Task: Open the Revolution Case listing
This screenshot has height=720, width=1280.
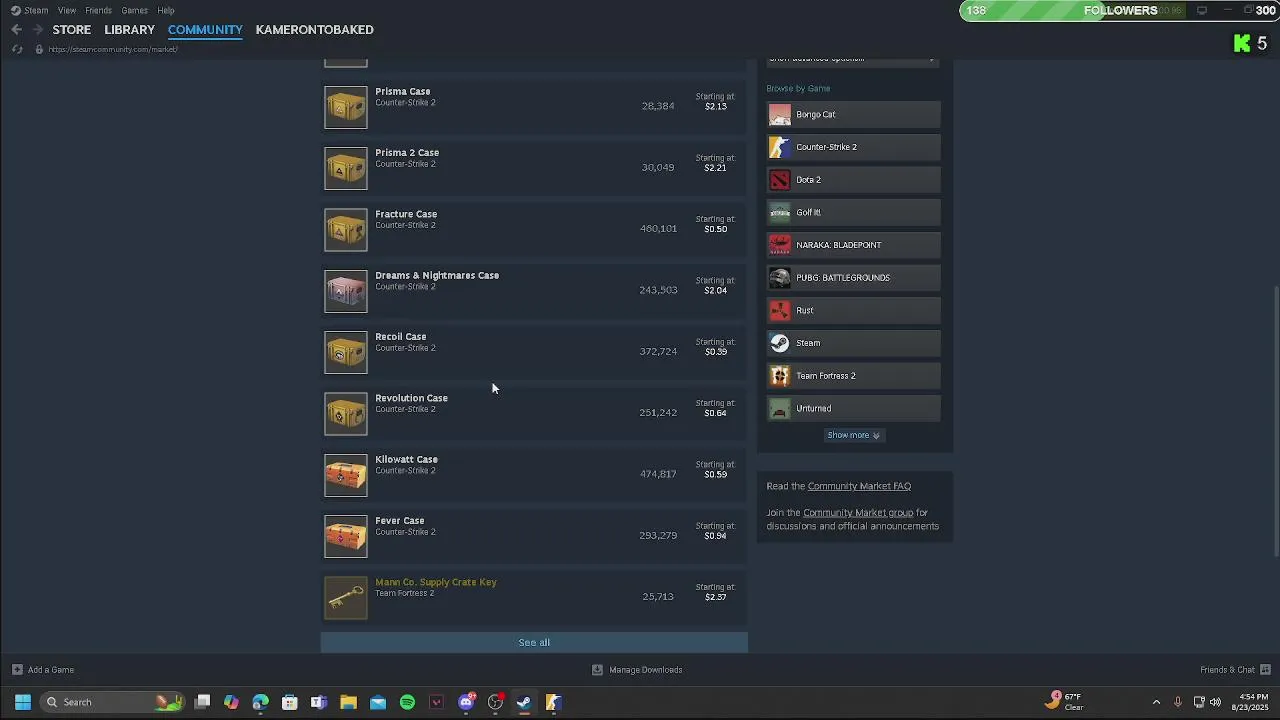Action: click(535, 413)
